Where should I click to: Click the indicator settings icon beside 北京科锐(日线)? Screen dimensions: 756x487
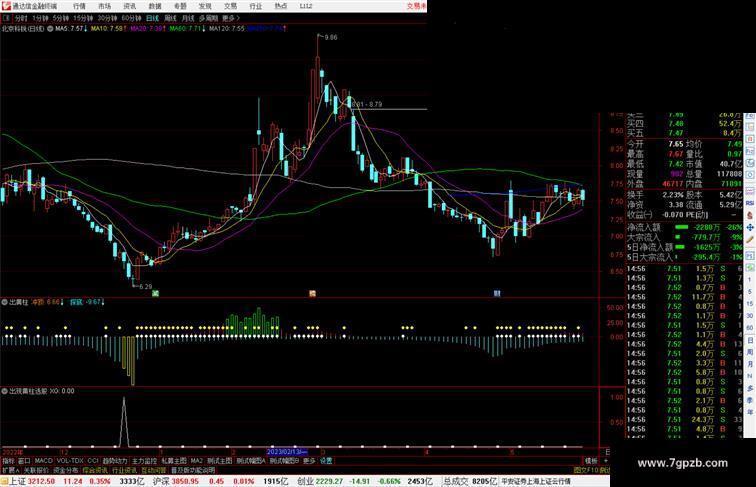click(x=50, y=29)
